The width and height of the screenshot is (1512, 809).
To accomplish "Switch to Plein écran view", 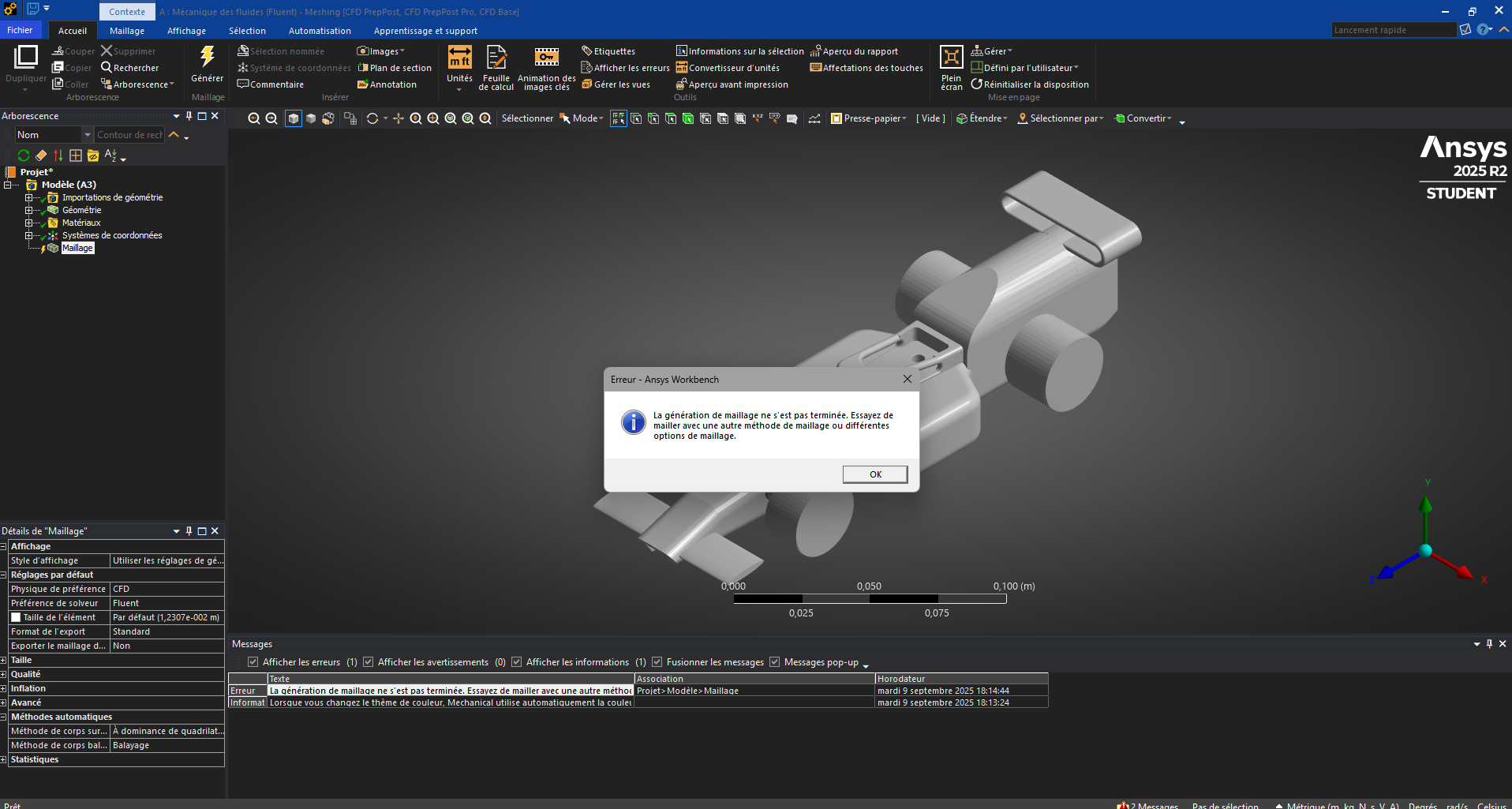I will [951, 58].
